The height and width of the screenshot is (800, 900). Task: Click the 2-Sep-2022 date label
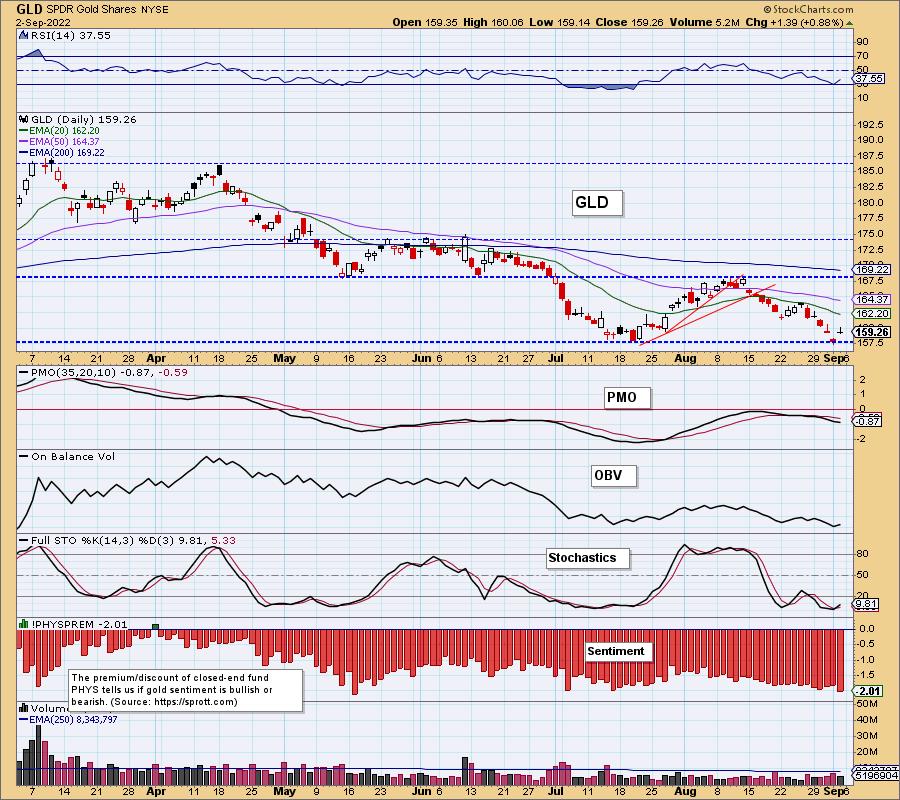[x=43, y=22]
